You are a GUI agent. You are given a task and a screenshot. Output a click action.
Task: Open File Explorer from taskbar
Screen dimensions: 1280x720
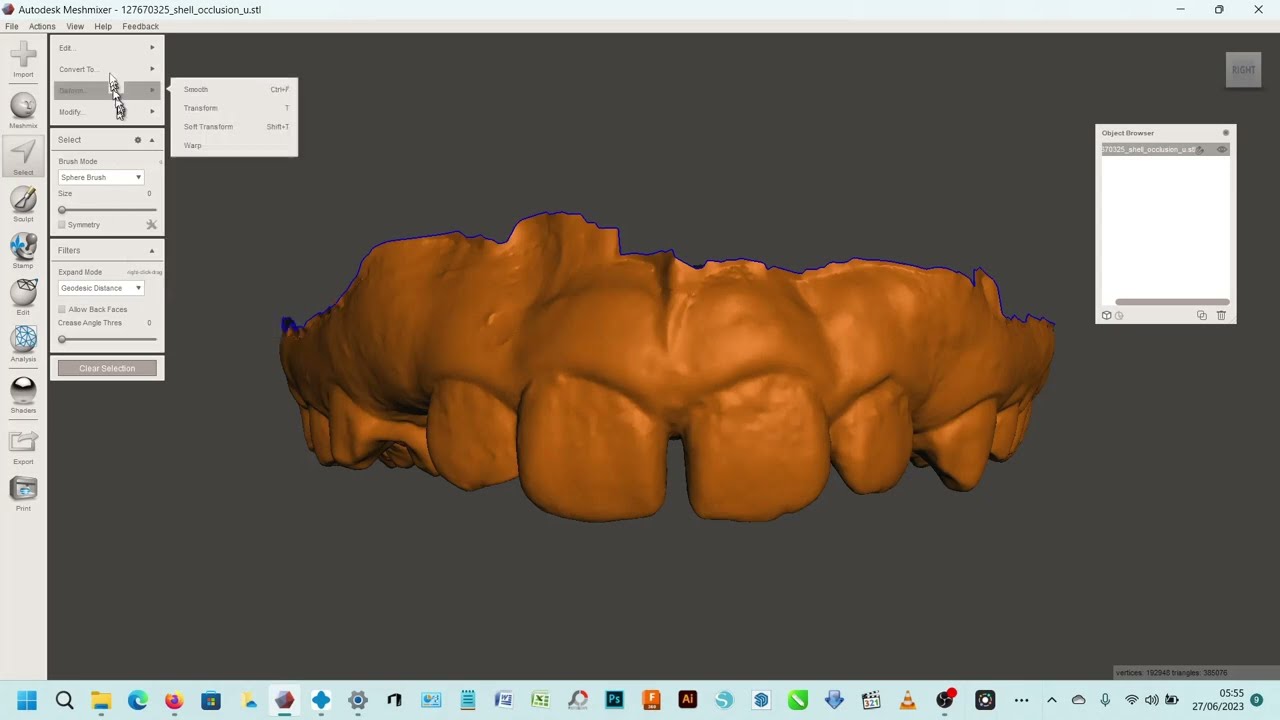click(101, 700)
